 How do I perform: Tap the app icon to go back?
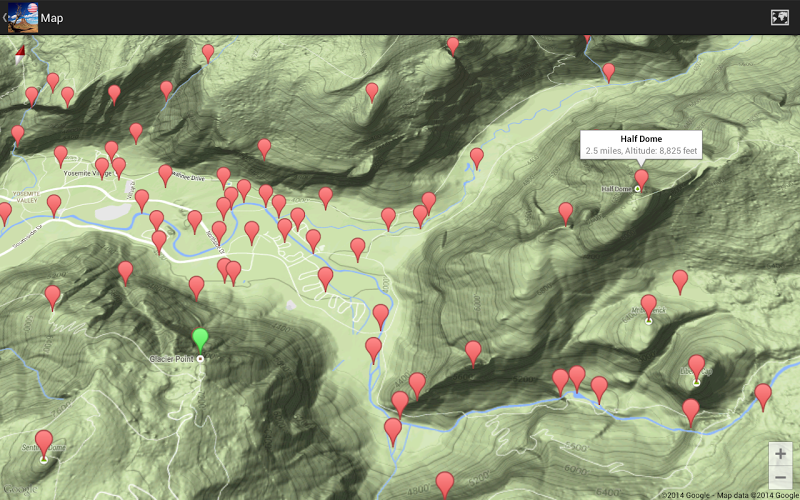22,17
